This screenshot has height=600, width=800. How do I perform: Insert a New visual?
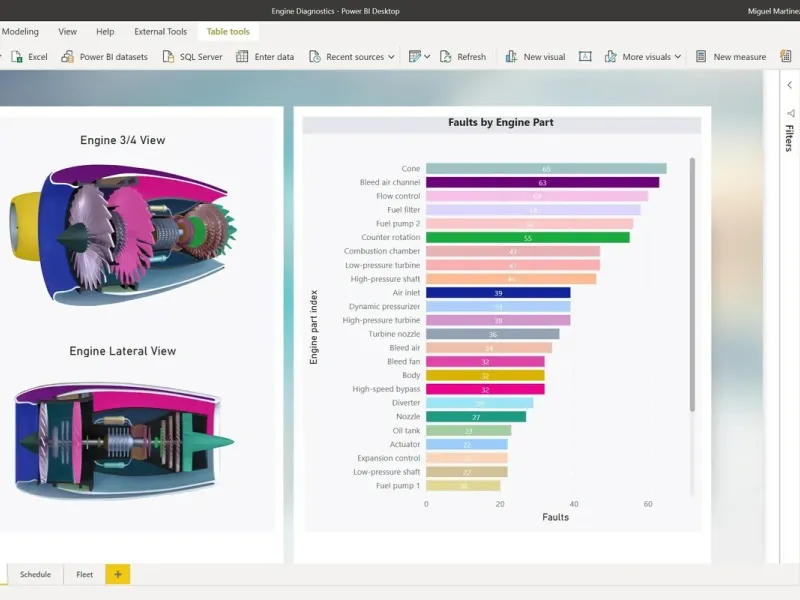click(x=535, y=57)
